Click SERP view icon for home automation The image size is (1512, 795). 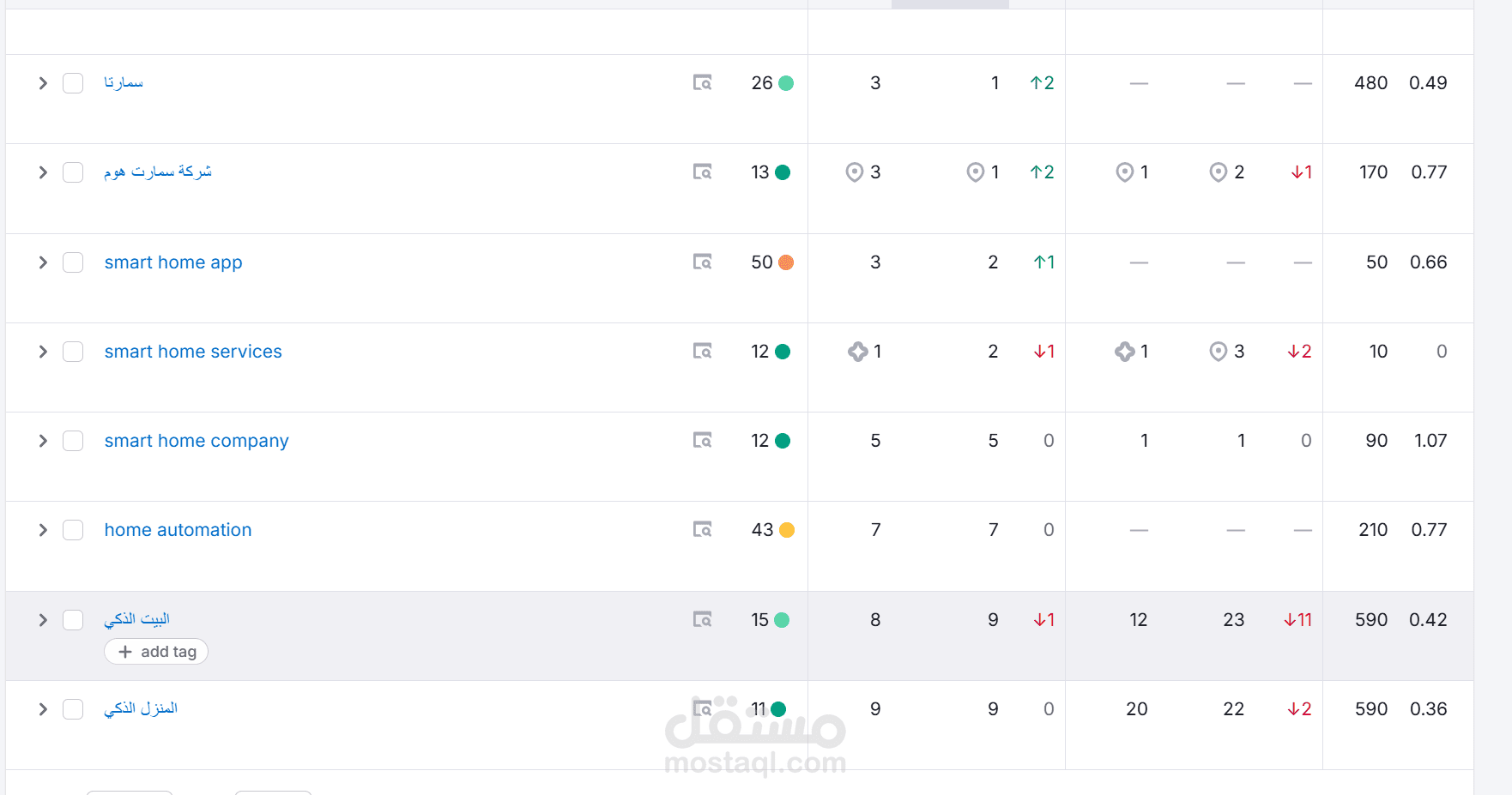click(x=702, y=530)
